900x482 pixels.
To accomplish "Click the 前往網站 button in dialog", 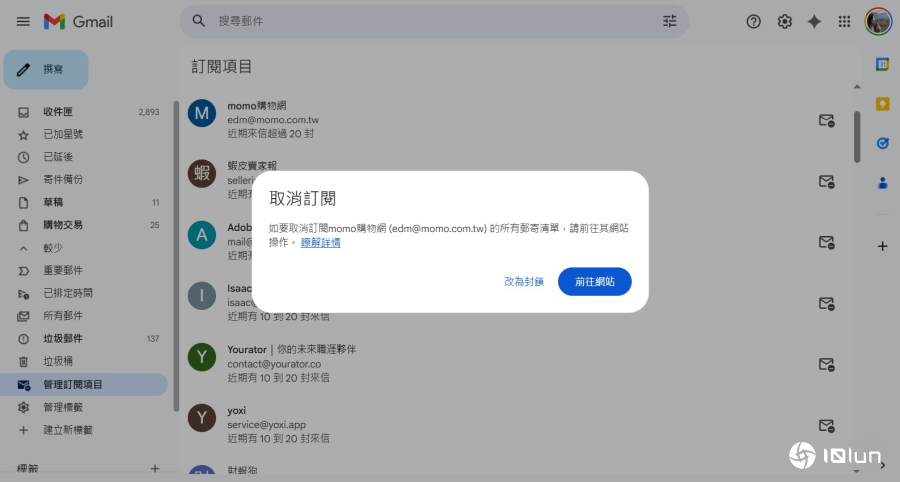I will [x=594, y=282].
